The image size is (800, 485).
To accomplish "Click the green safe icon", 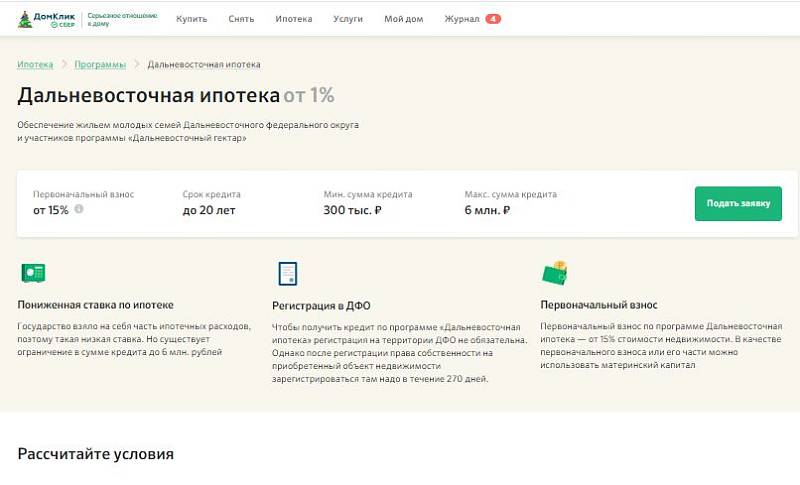I will [x=33, y=273].
